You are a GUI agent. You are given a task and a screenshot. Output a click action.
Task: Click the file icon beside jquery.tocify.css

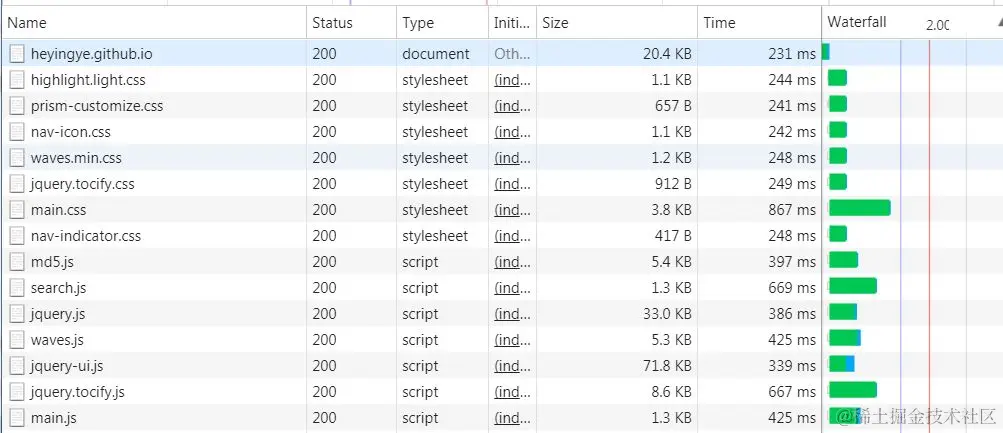point(18,184)
